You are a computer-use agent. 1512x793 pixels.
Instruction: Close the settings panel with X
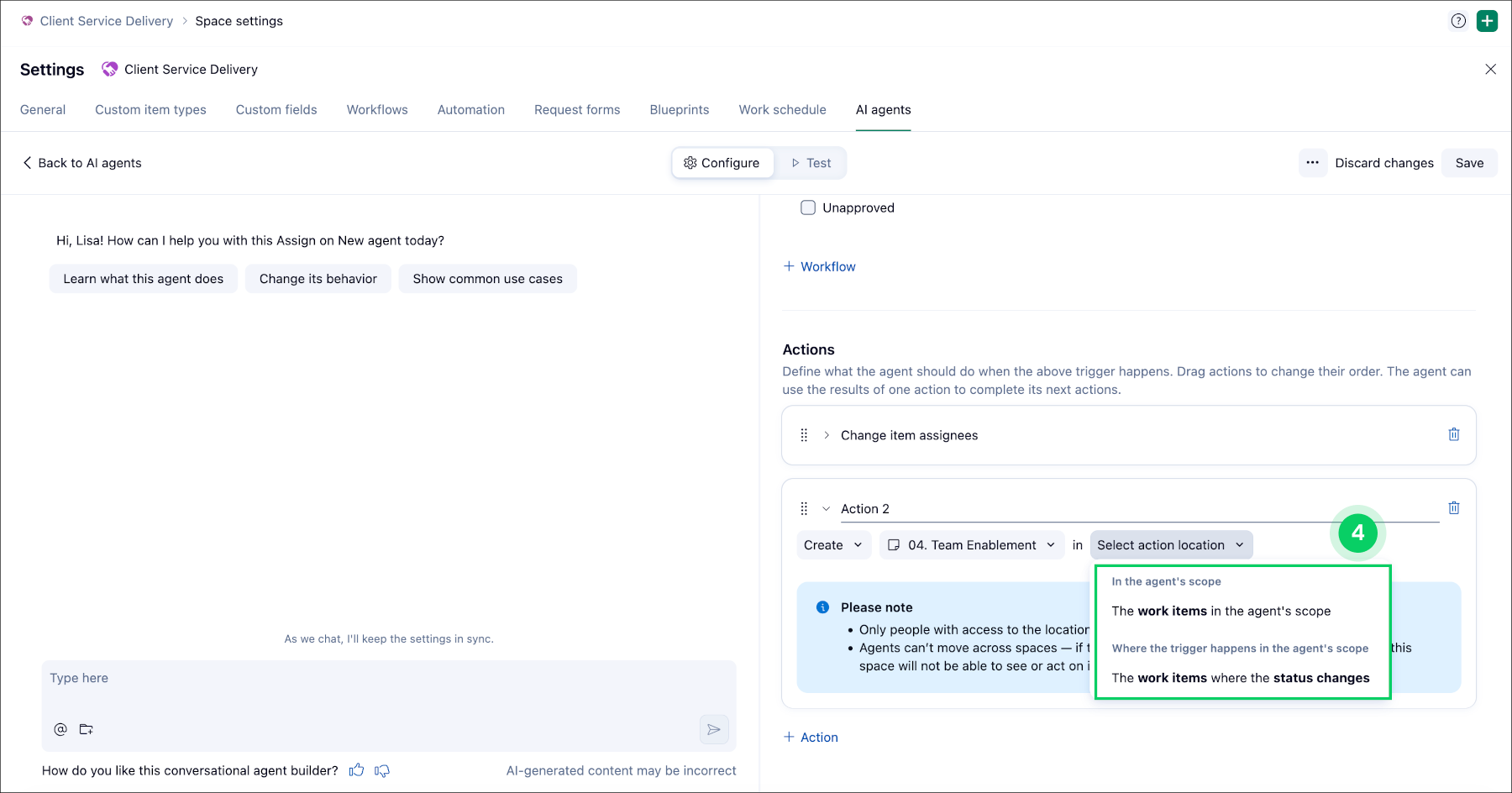pos(1490,69)
